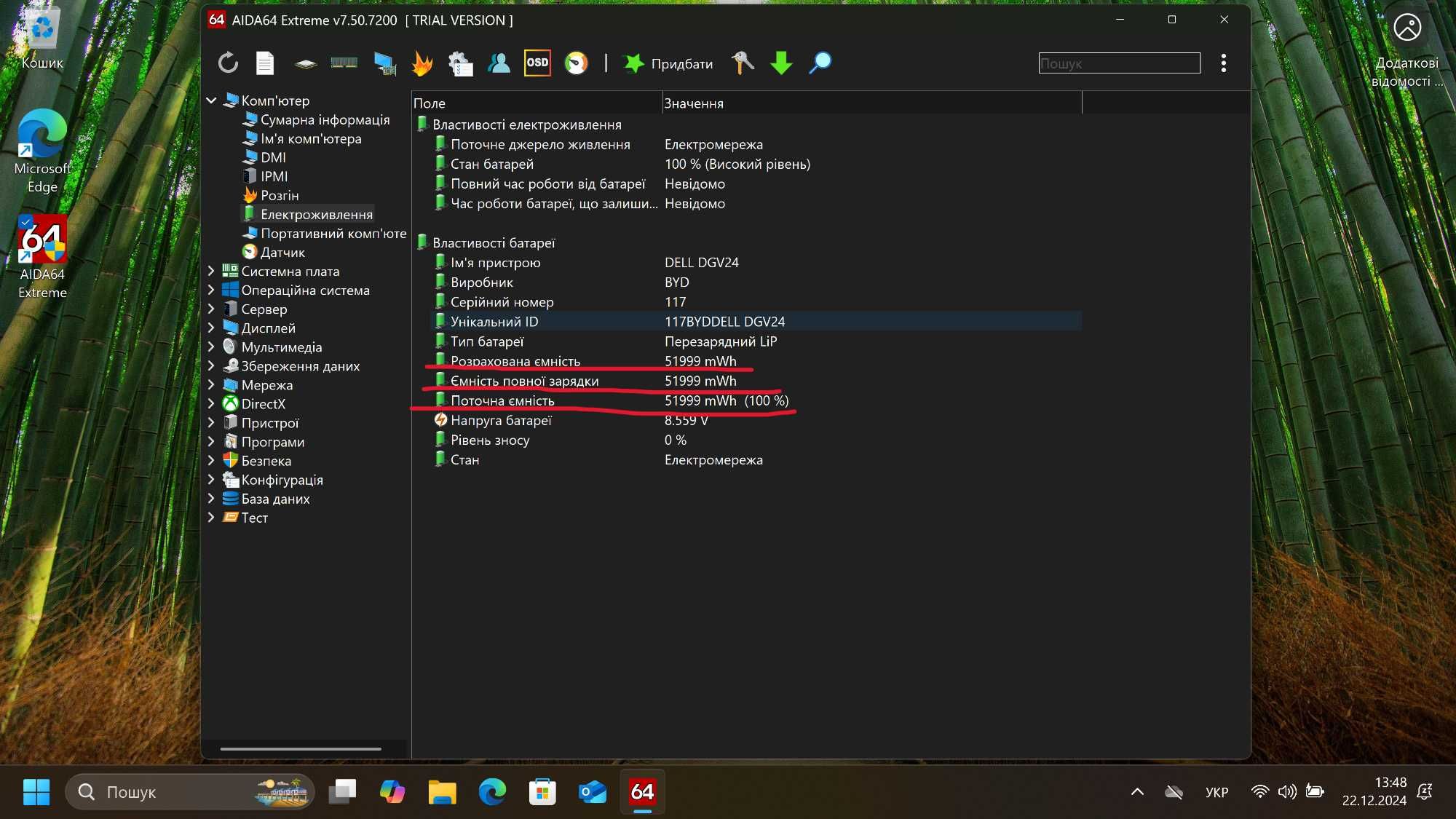Select the Унікальний ID row
The image size is (1456, 819).
pos(756,321)
